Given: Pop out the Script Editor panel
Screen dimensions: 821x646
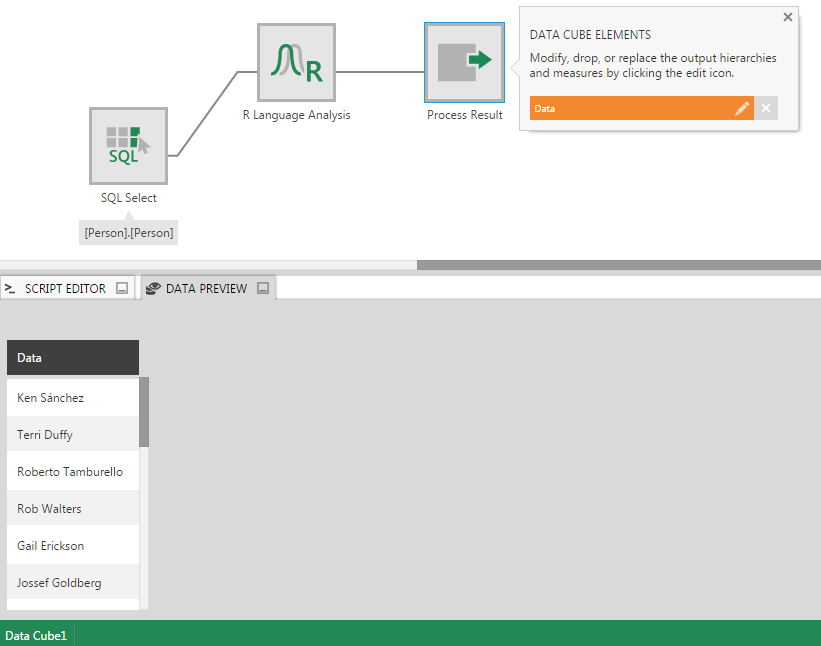Looking at the screenshot, I should [122, 288].
